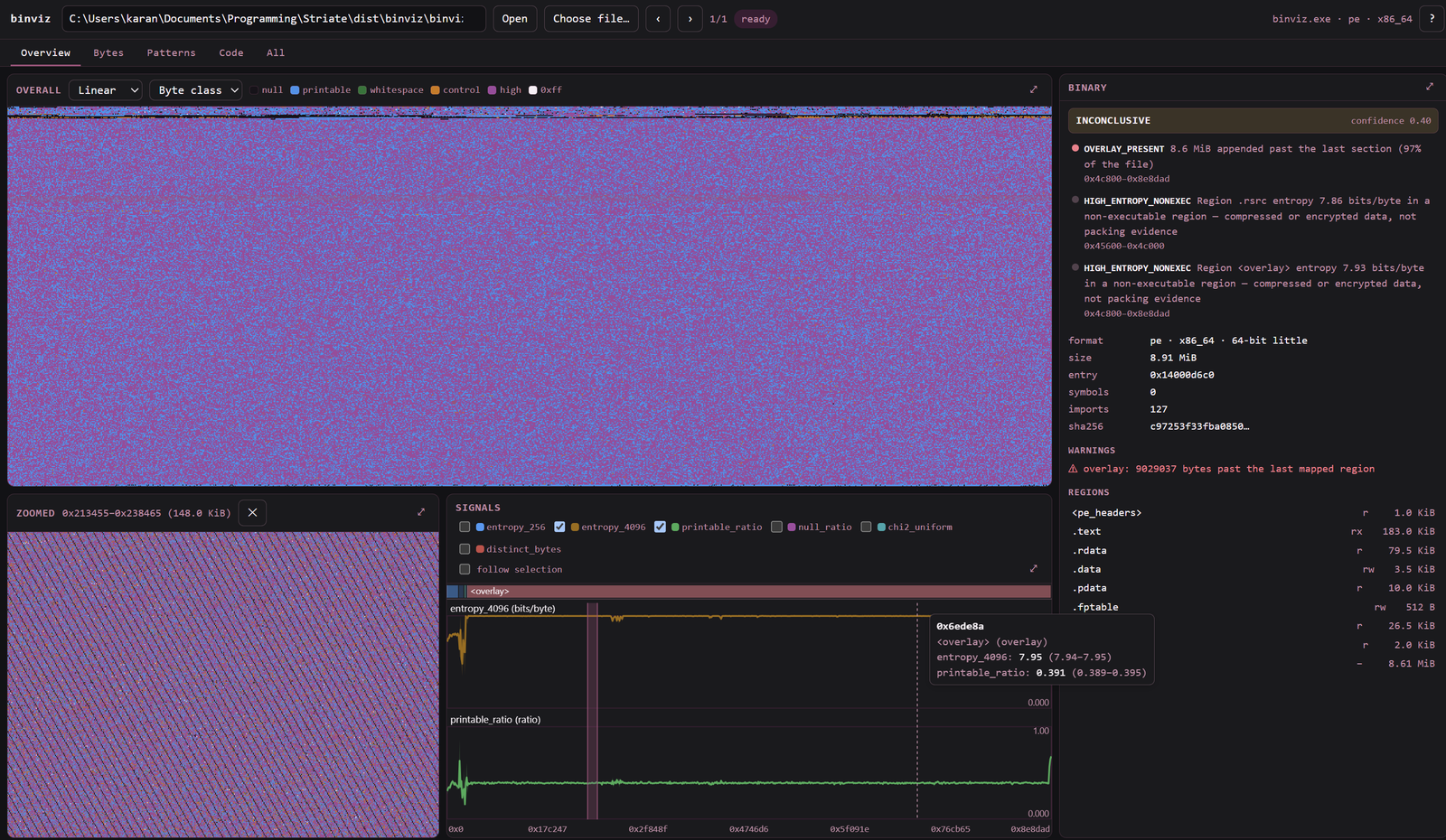Uncheck the entropy_4096 signal
This screenshot has height=840, width=1446.
[x=559, y=527]
